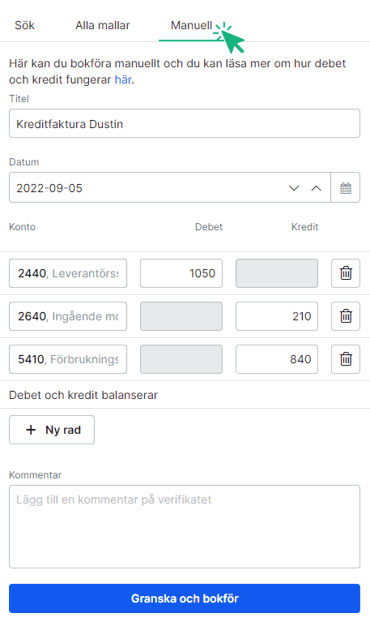Viewport: 370px width, 625px height.
Task: Increase the date with up chevron
Action: [x=316, y=188]
